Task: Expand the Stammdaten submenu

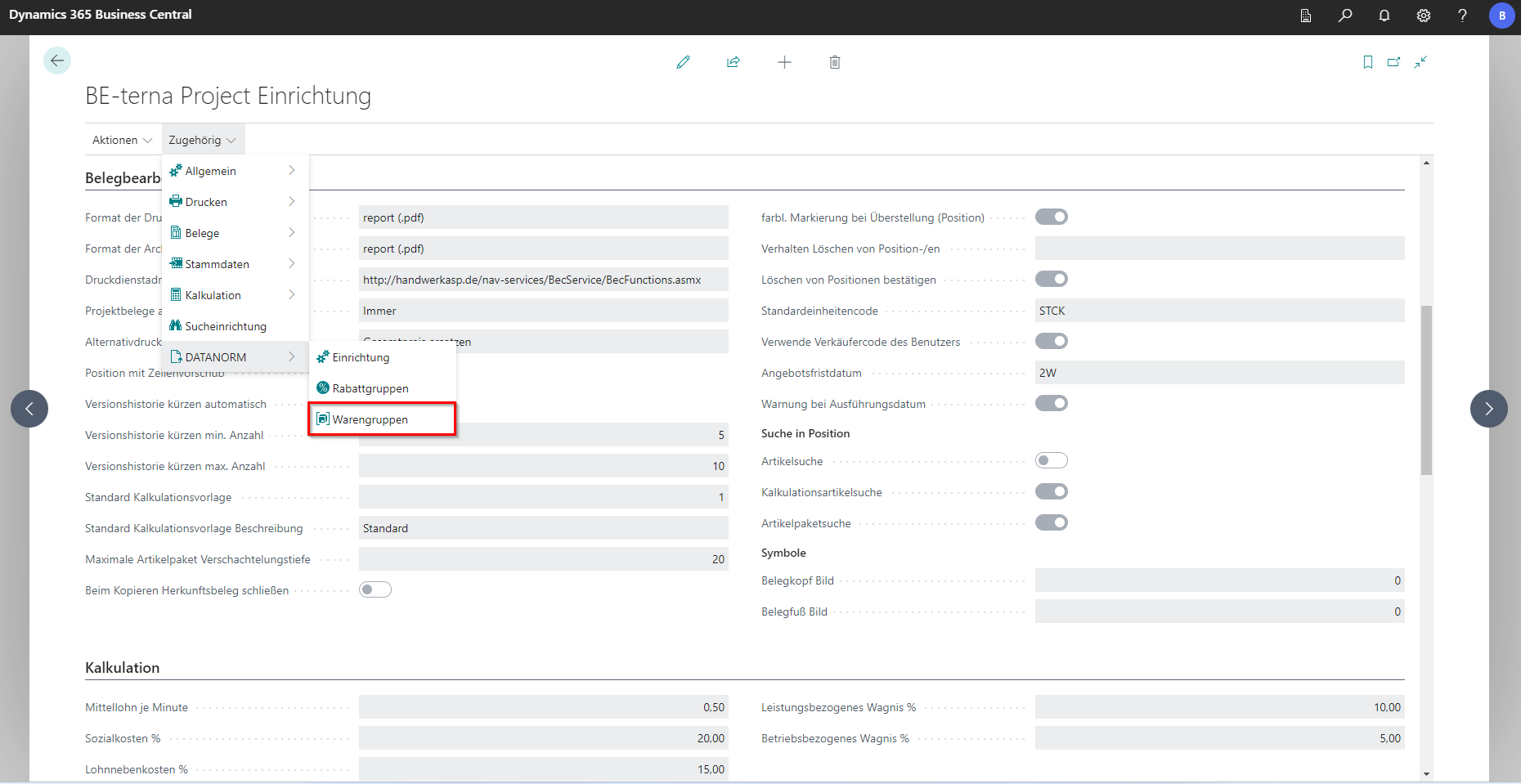Action: pos(234,264)
